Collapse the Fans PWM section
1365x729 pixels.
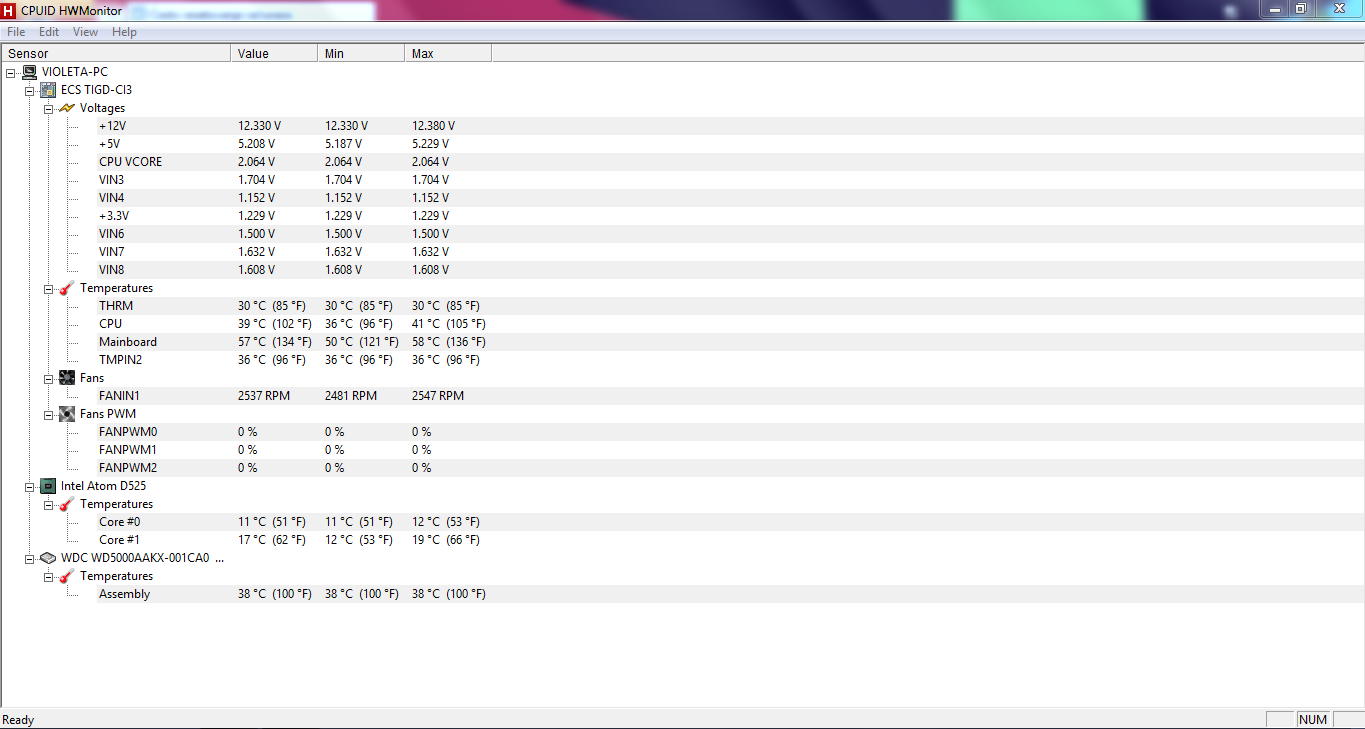(49, 414)
